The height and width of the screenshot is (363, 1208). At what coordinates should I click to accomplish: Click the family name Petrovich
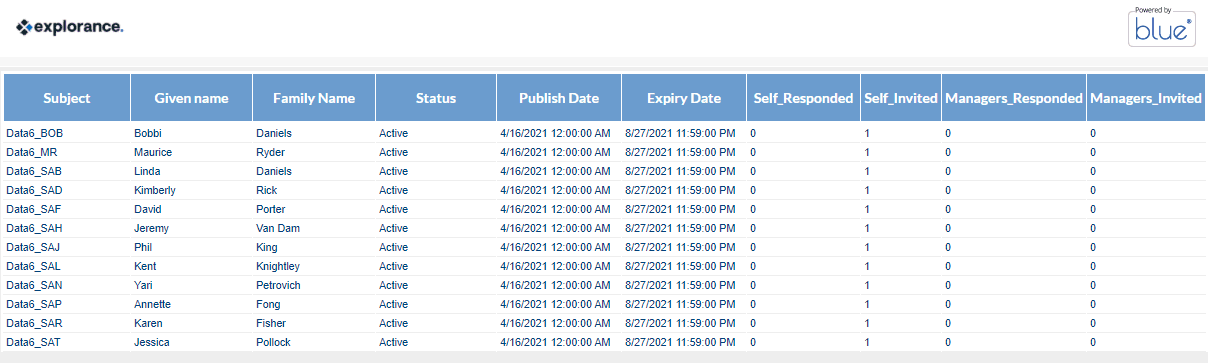point(279,285)
